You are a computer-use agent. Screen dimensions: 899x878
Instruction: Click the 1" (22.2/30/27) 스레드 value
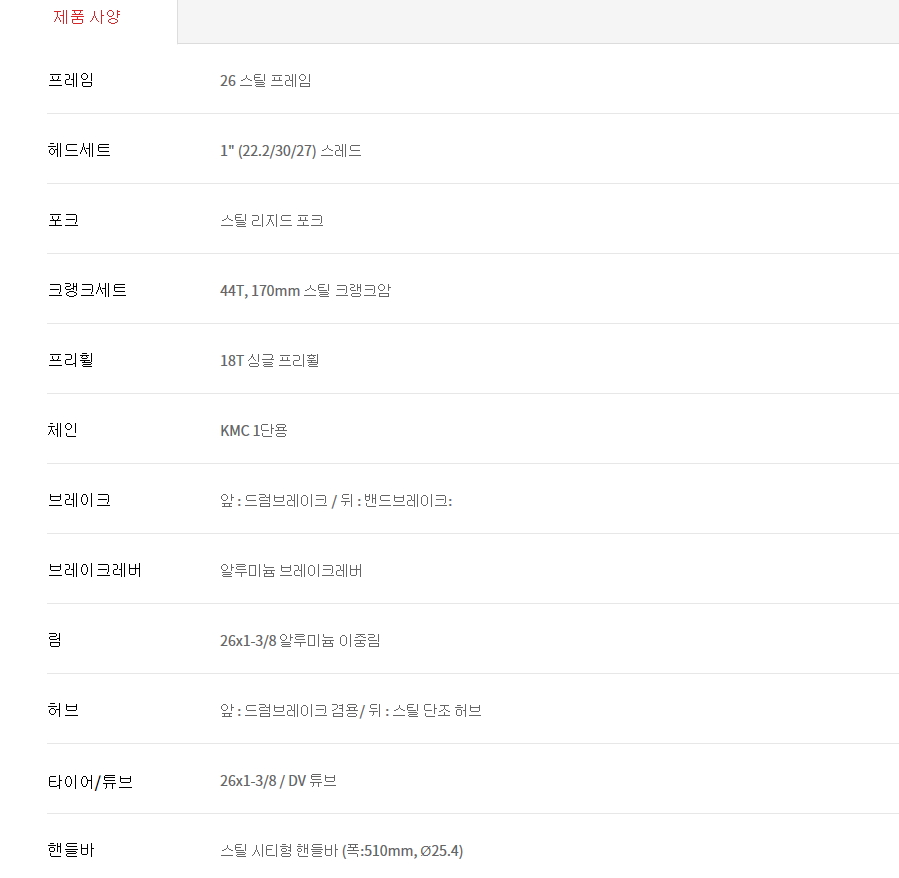coord(290,151)
